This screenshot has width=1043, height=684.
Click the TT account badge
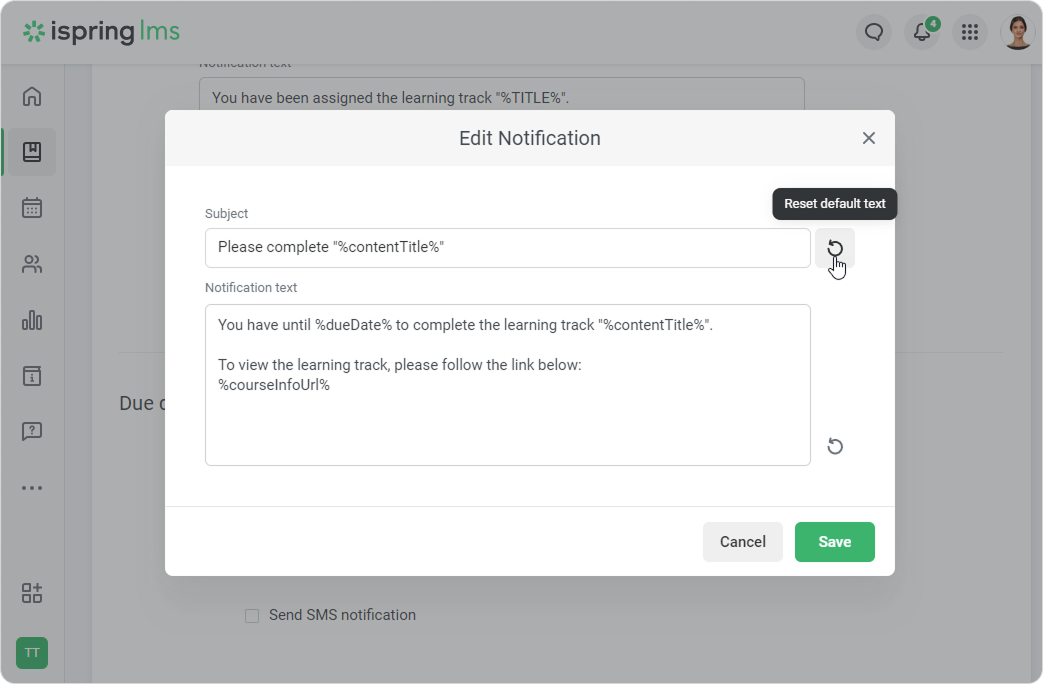(32, 653)
